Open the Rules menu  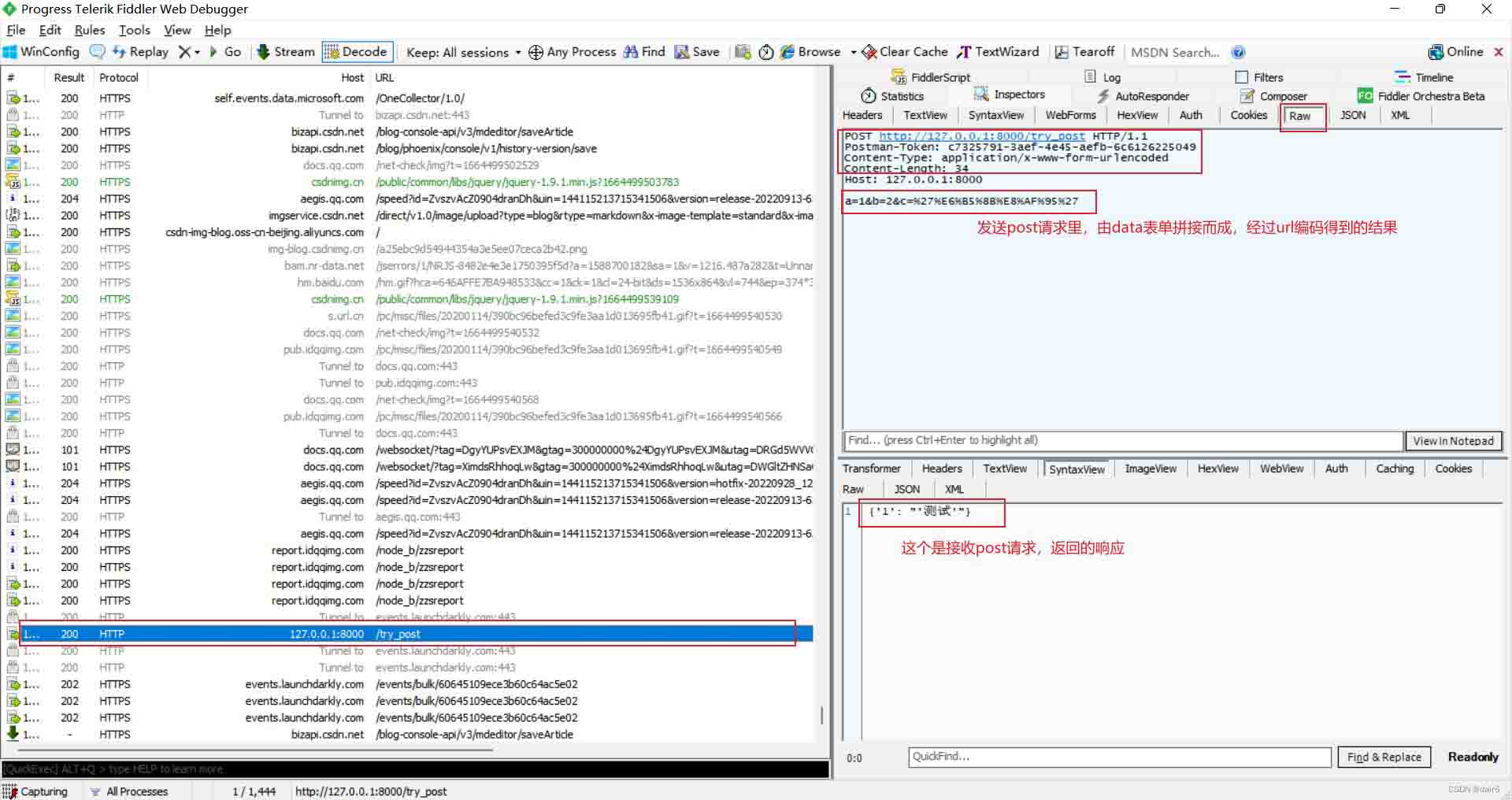[89, 30]
